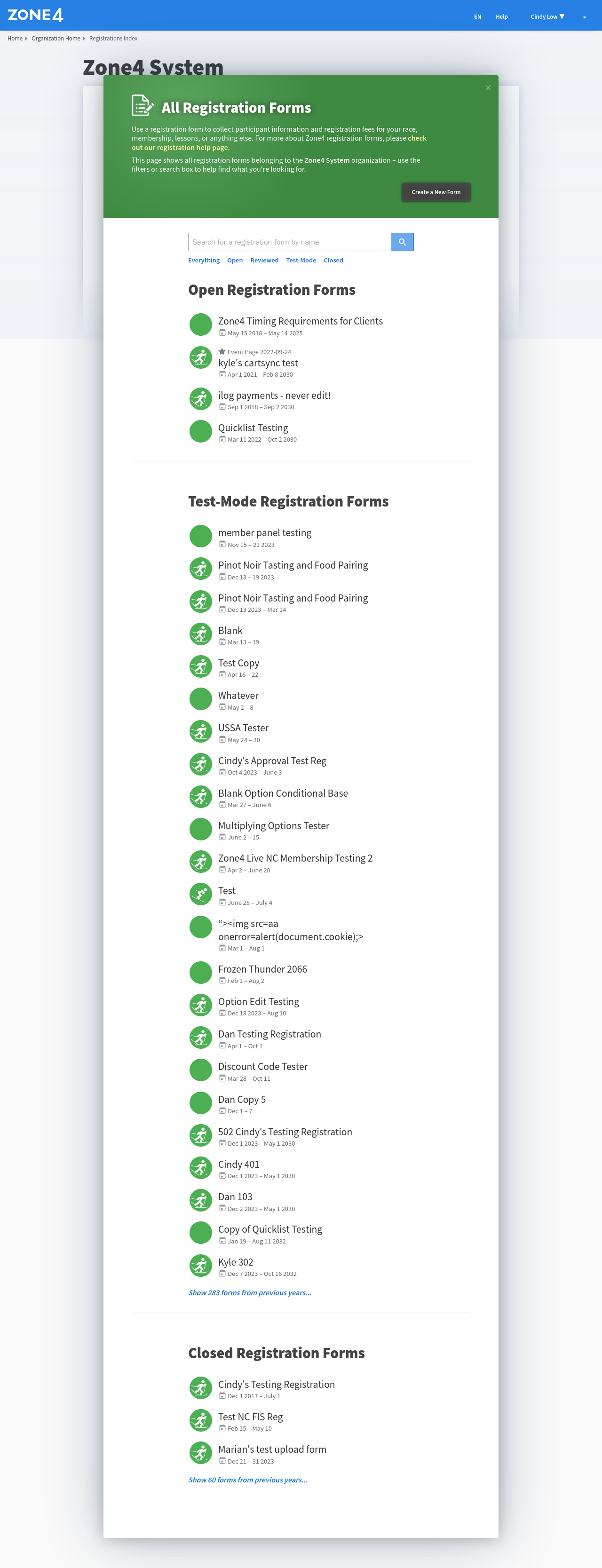This screenshot has height=1568, width=602.
Task: Click the green circle beside Frozen Thunder 2066
Action: pyautogui.click(x=200, y=973)
